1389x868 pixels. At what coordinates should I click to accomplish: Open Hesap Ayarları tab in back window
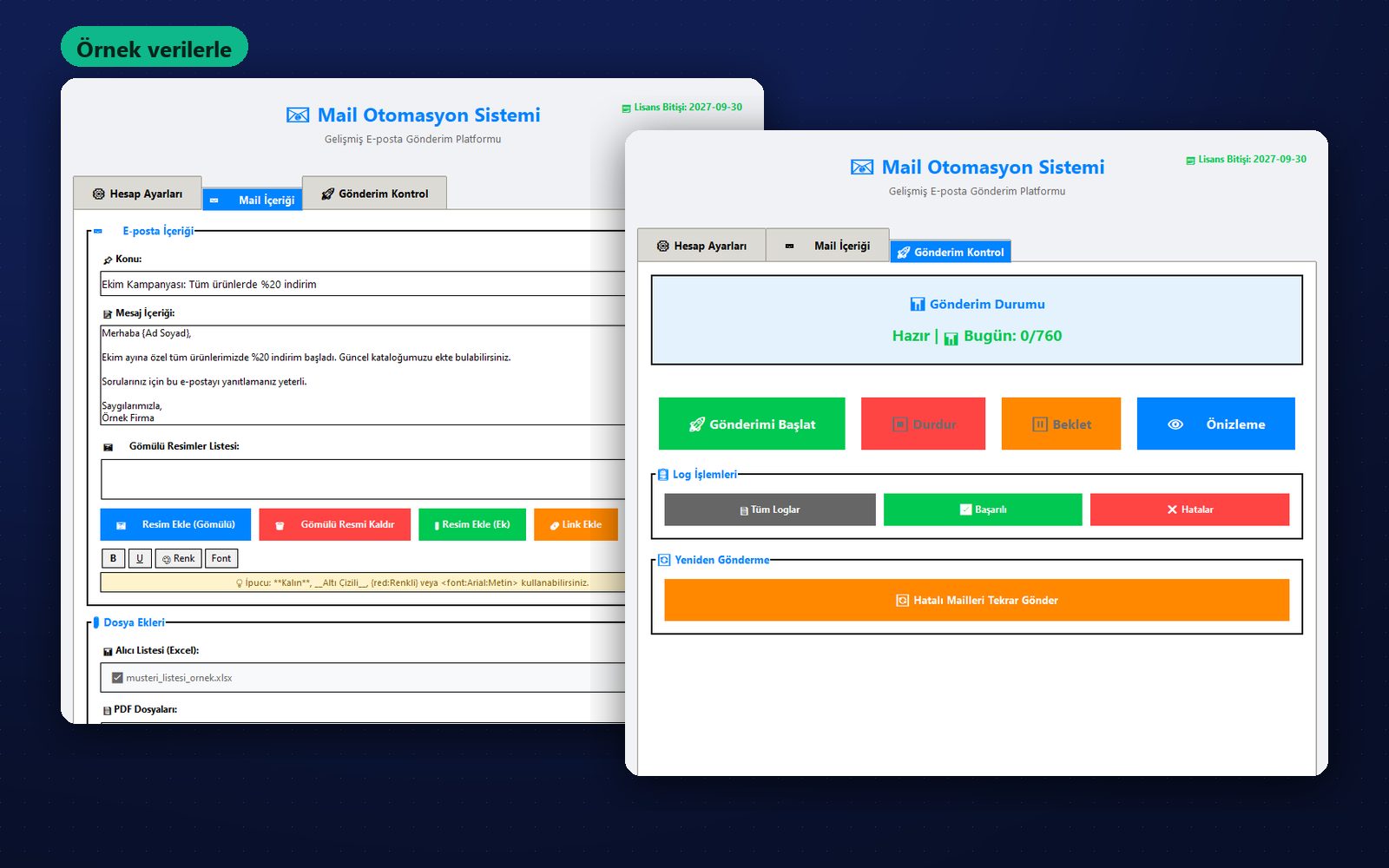point(137,194)
